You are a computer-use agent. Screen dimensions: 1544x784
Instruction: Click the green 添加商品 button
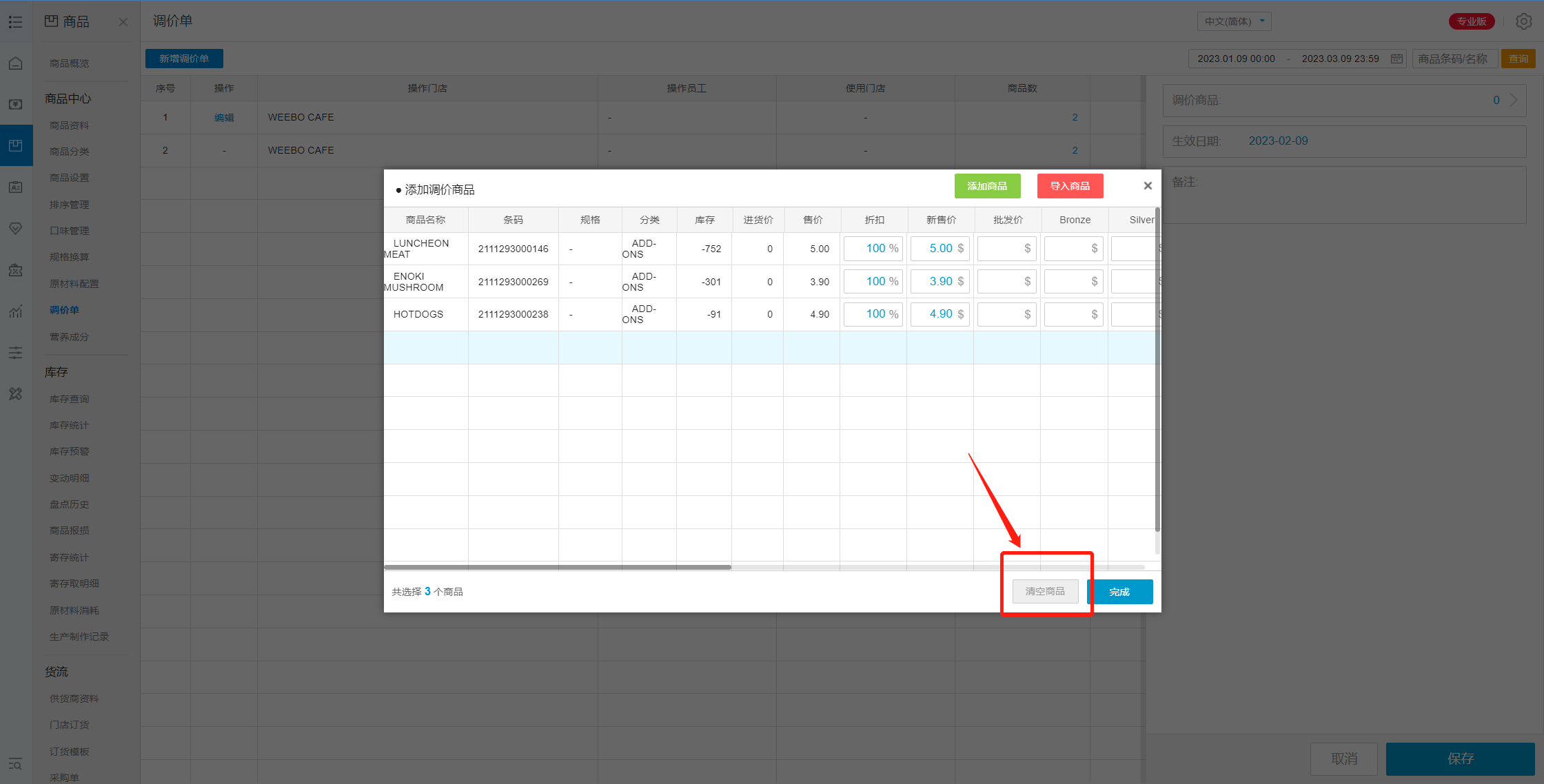(987, 186)
